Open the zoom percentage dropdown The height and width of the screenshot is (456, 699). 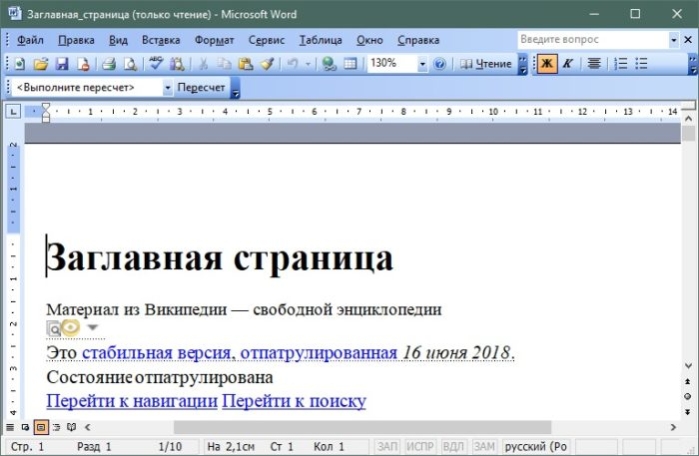pos(422,65)
